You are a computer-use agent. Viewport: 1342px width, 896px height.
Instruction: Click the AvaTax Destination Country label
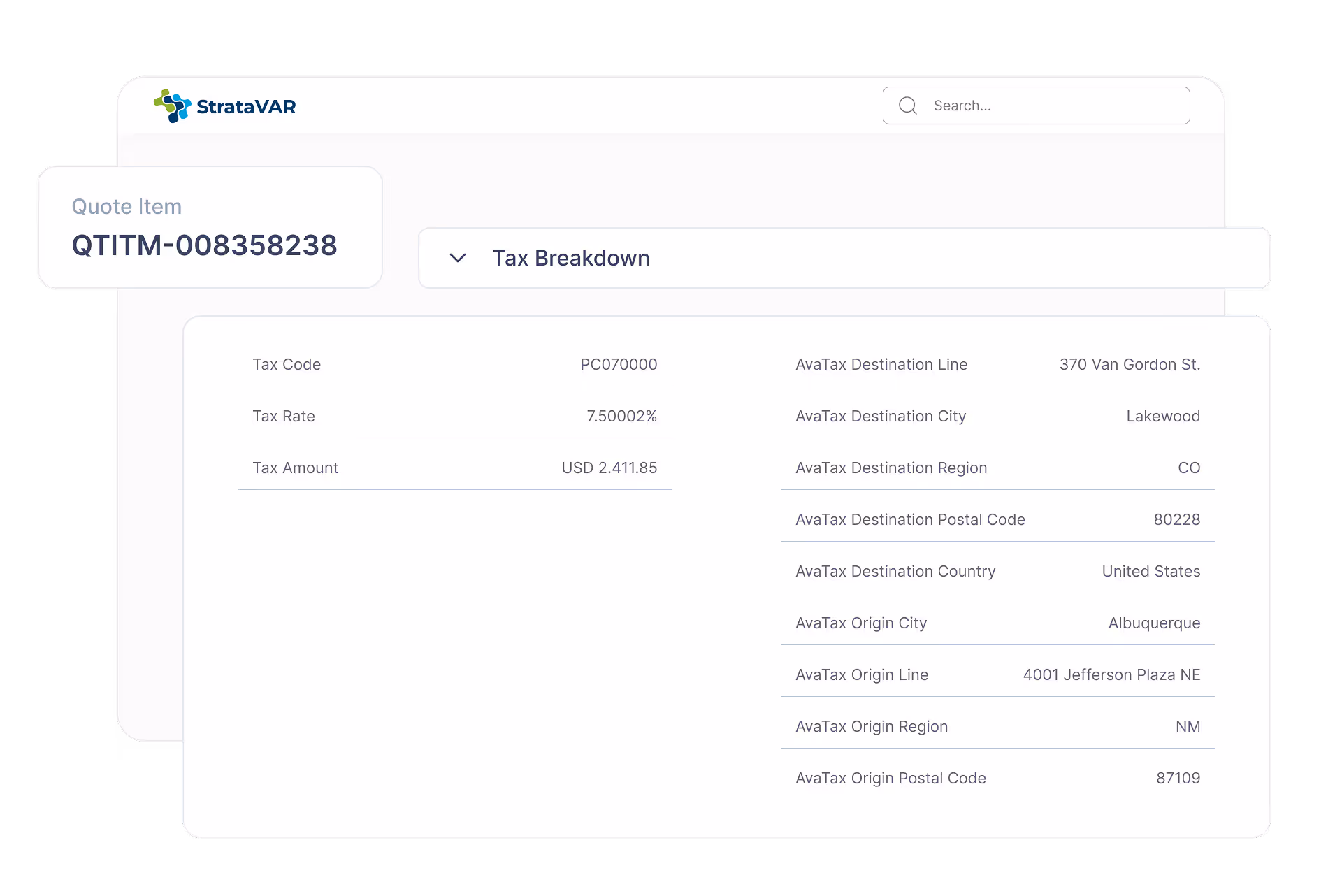click(895, 571)
